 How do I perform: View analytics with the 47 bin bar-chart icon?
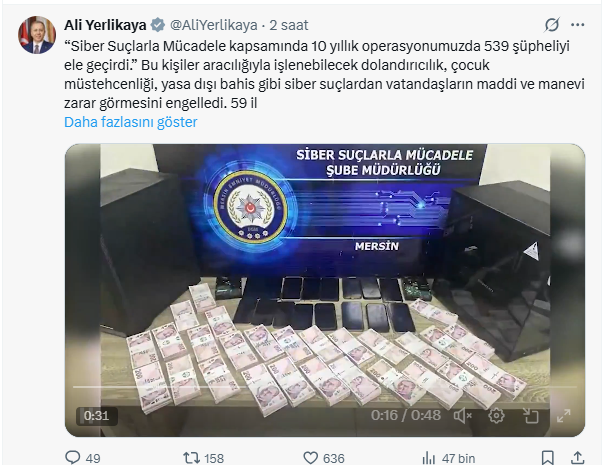428,458
